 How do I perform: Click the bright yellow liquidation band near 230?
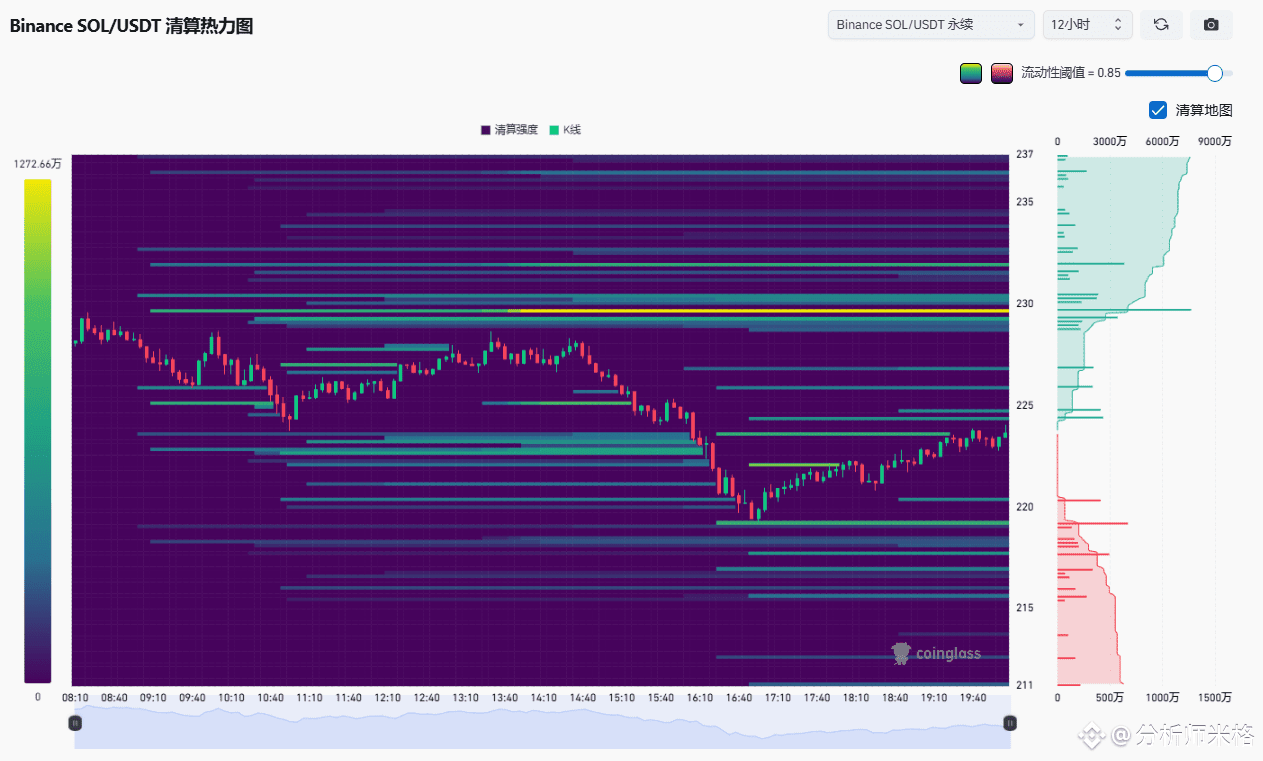tap(765, 311)
